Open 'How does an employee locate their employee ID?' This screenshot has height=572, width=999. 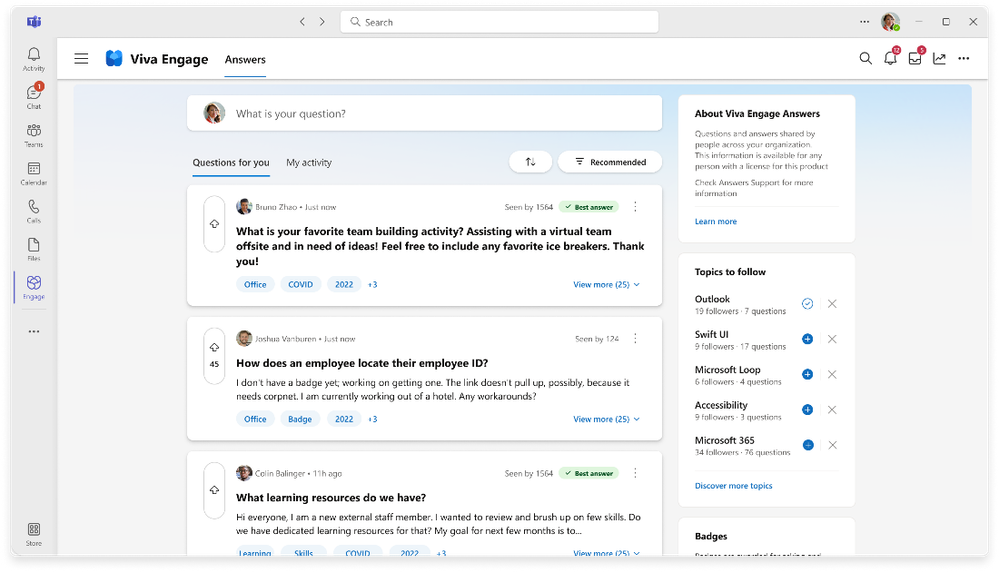click(362, 363)
